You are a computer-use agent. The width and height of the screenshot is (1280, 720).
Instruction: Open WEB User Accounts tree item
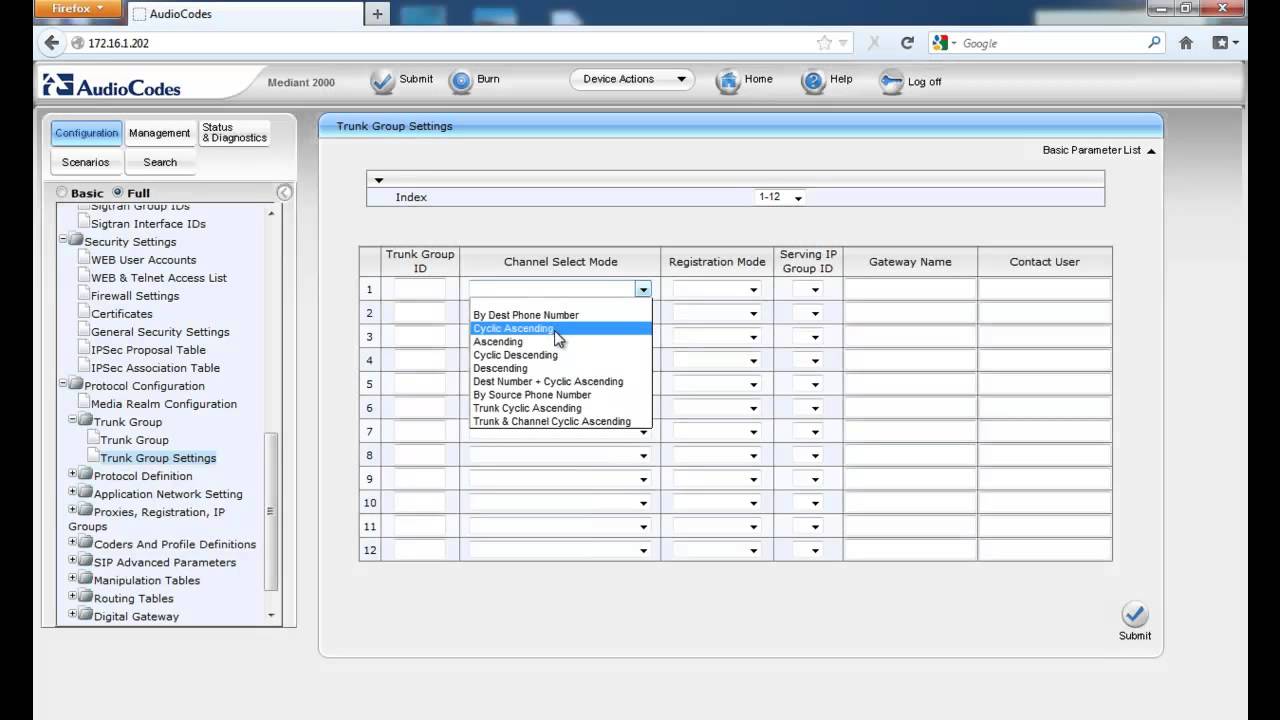click(x=143, y=260)
